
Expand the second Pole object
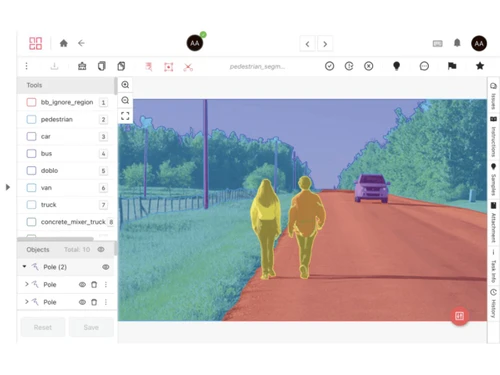[27, 302]
